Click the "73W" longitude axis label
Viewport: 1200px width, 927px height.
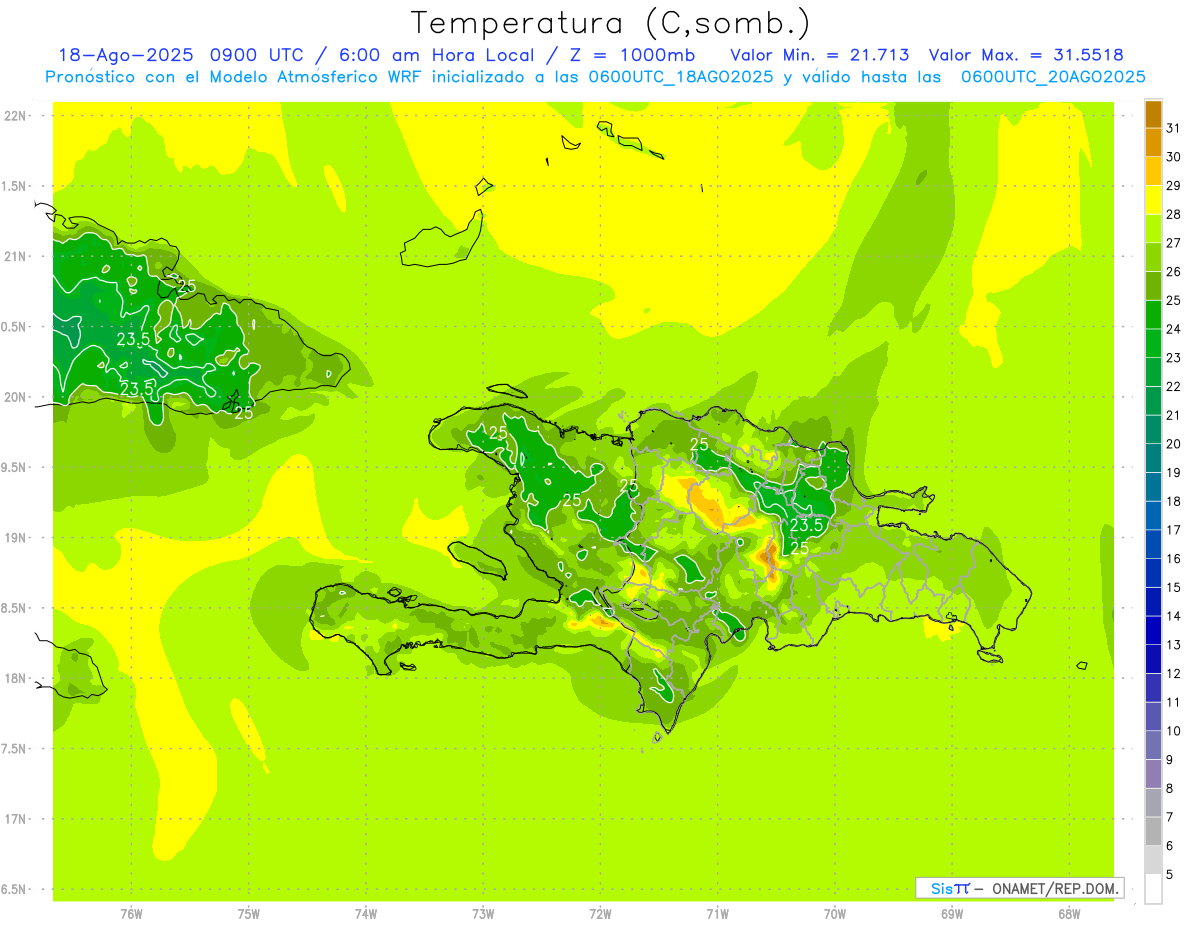483,913
